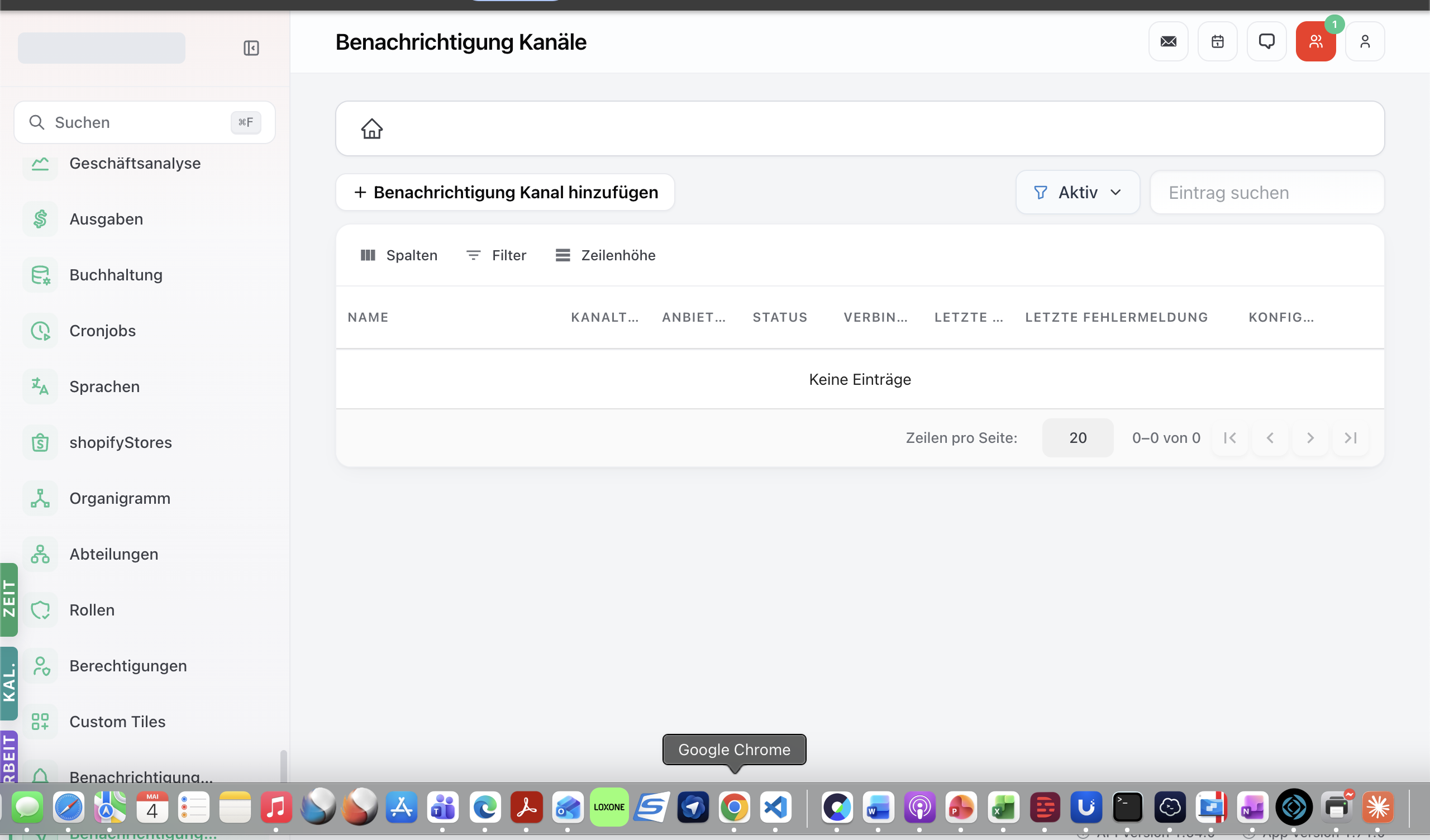Screen dimensions: 1430x840
Task: Click the '0–0 von 0' text
Action: coord(1166,438)
